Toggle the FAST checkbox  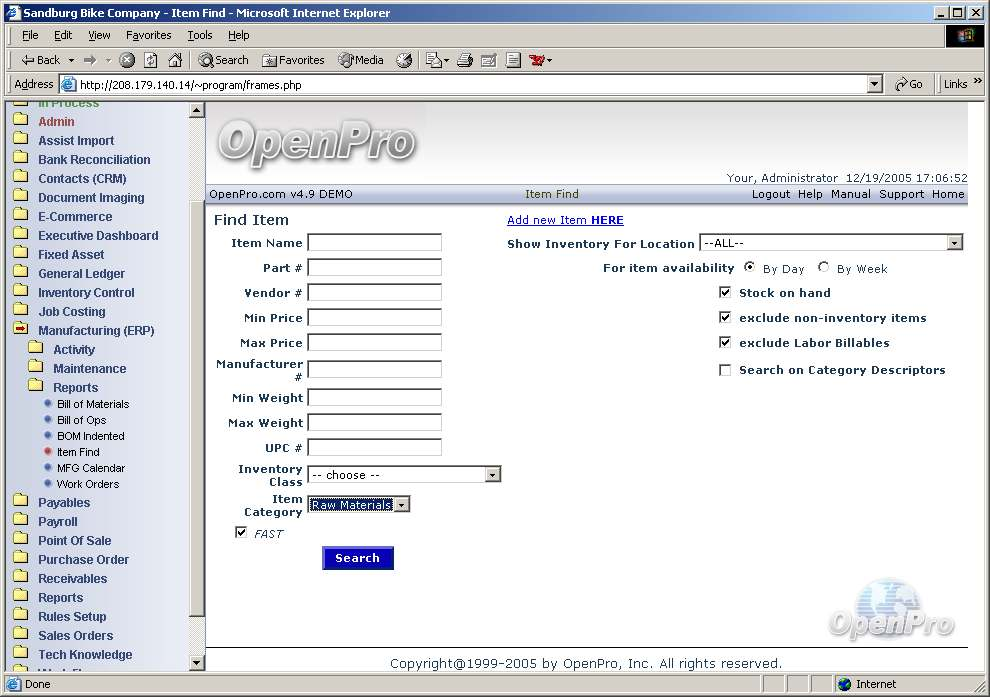(241, 533)
